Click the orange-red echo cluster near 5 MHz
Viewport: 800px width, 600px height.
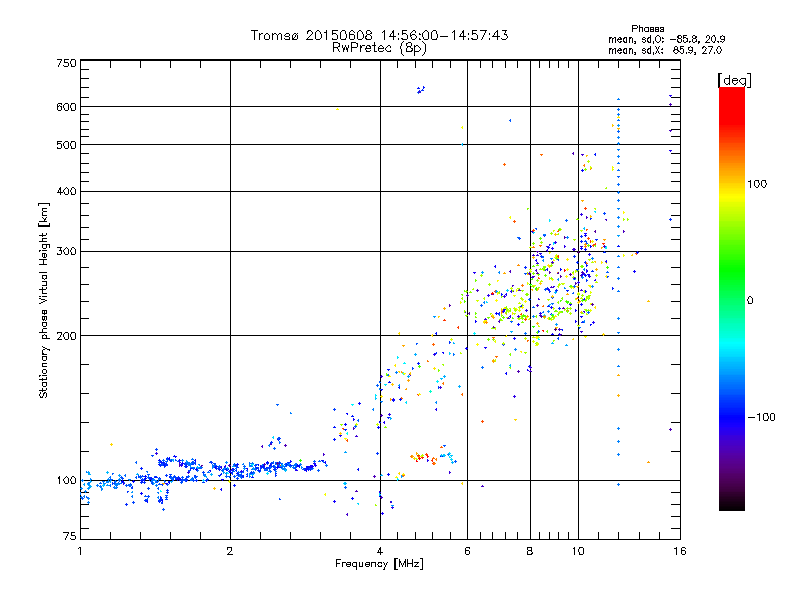pos(423,457)
